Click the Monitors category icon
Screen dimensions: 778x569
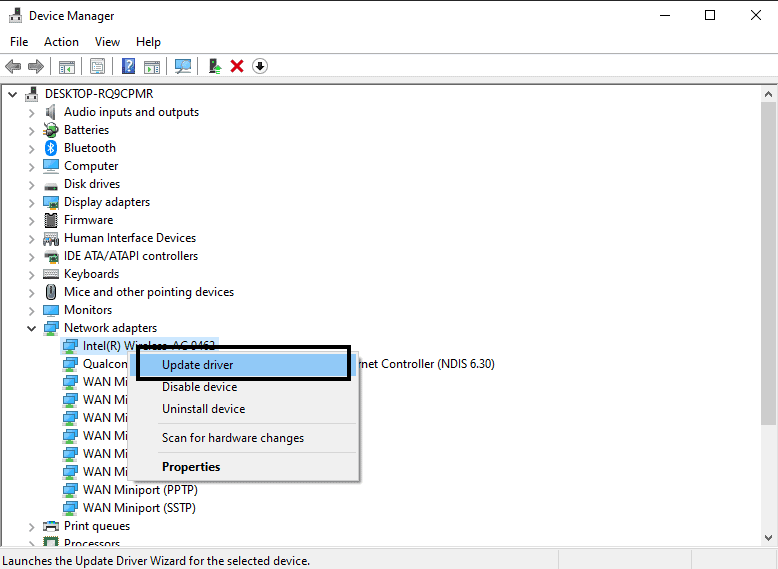tap(51, 310)
